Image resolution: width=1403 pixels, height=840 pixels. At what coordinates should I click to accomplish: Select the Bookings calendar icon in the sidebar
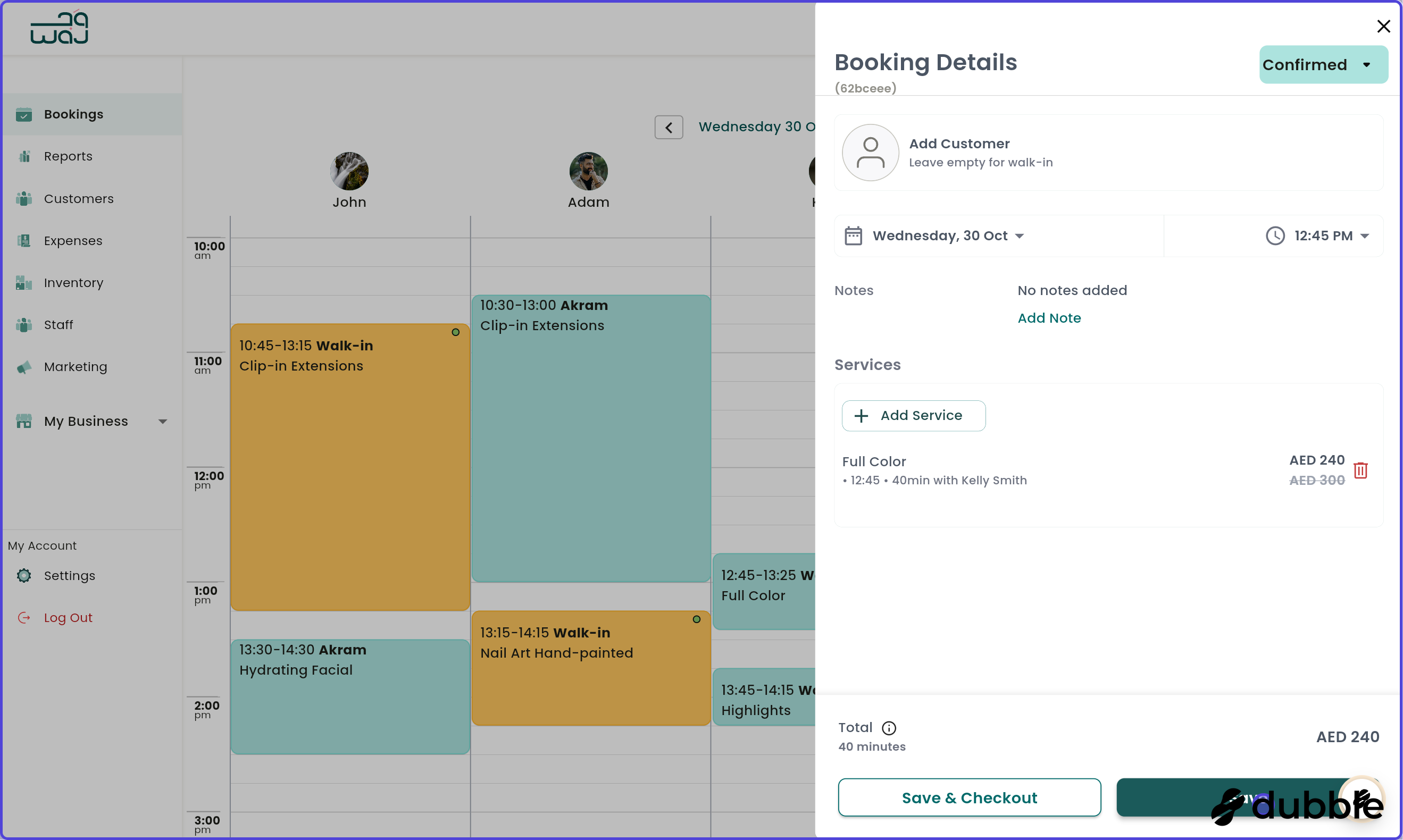[24, 114]
